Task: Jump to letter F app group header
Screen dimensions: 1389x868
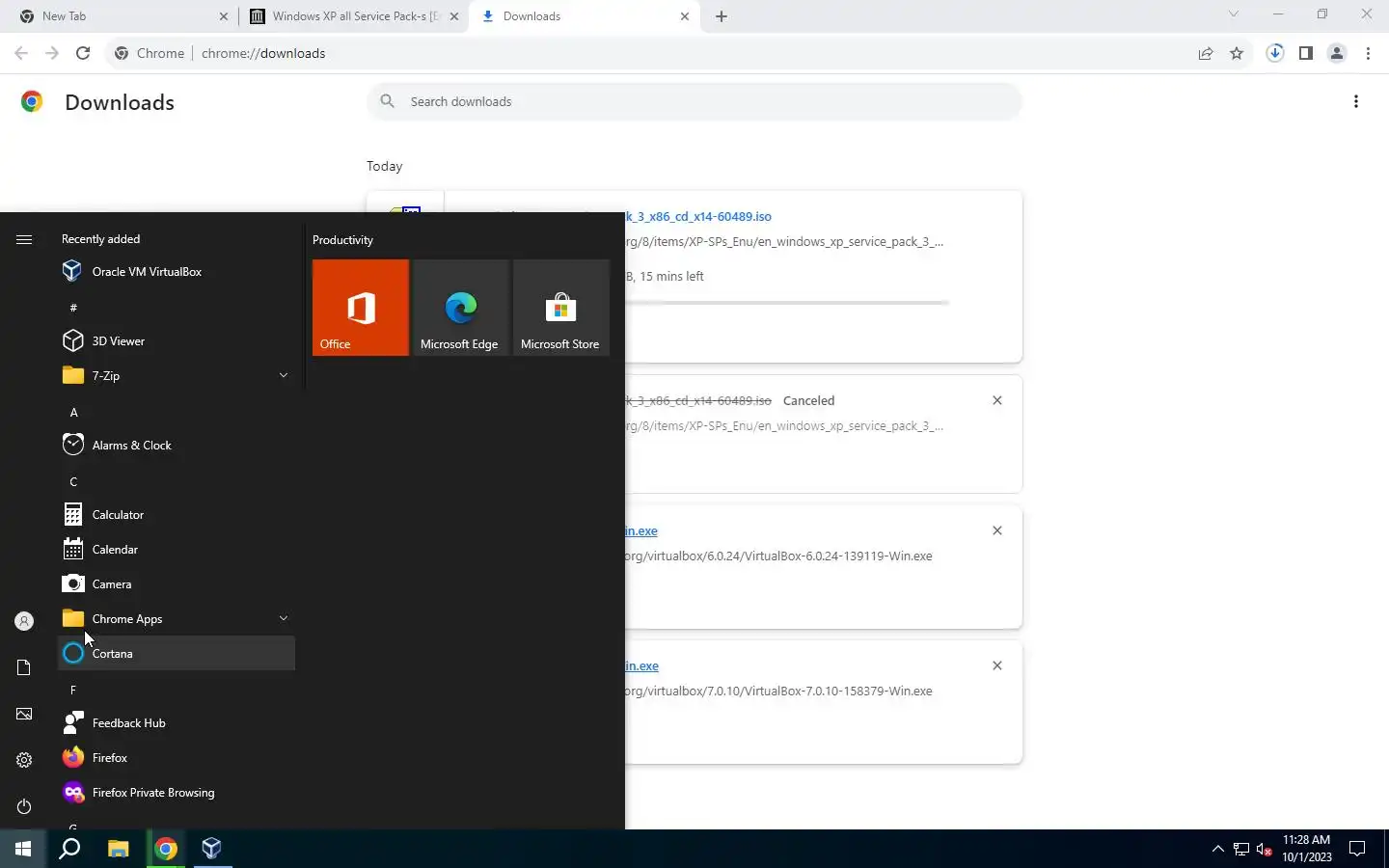Action: click(x=73, y=691)
